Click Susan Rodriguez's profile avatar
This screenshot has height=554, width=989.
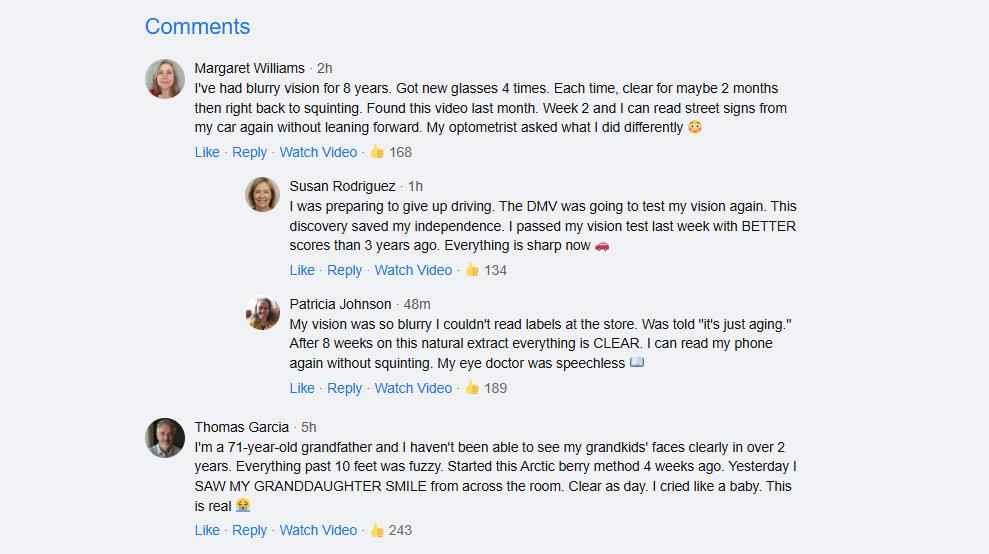click(262, 195)
